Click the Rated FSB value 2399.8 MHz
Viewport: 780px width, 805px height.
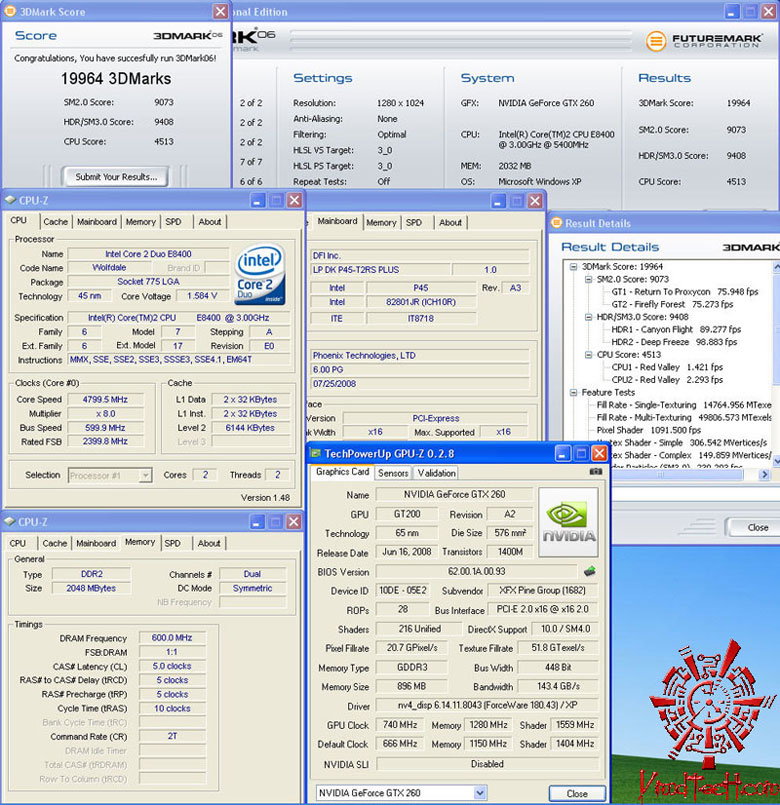(x=105, y=441)
